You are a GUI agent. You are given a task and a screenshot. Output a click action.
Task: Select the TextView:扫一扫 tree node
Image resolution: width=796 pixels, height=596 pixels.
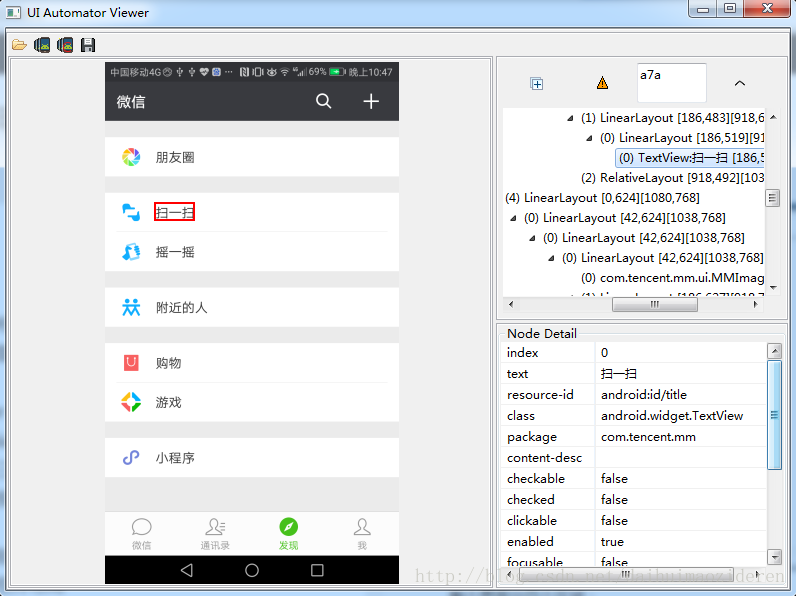689,158
